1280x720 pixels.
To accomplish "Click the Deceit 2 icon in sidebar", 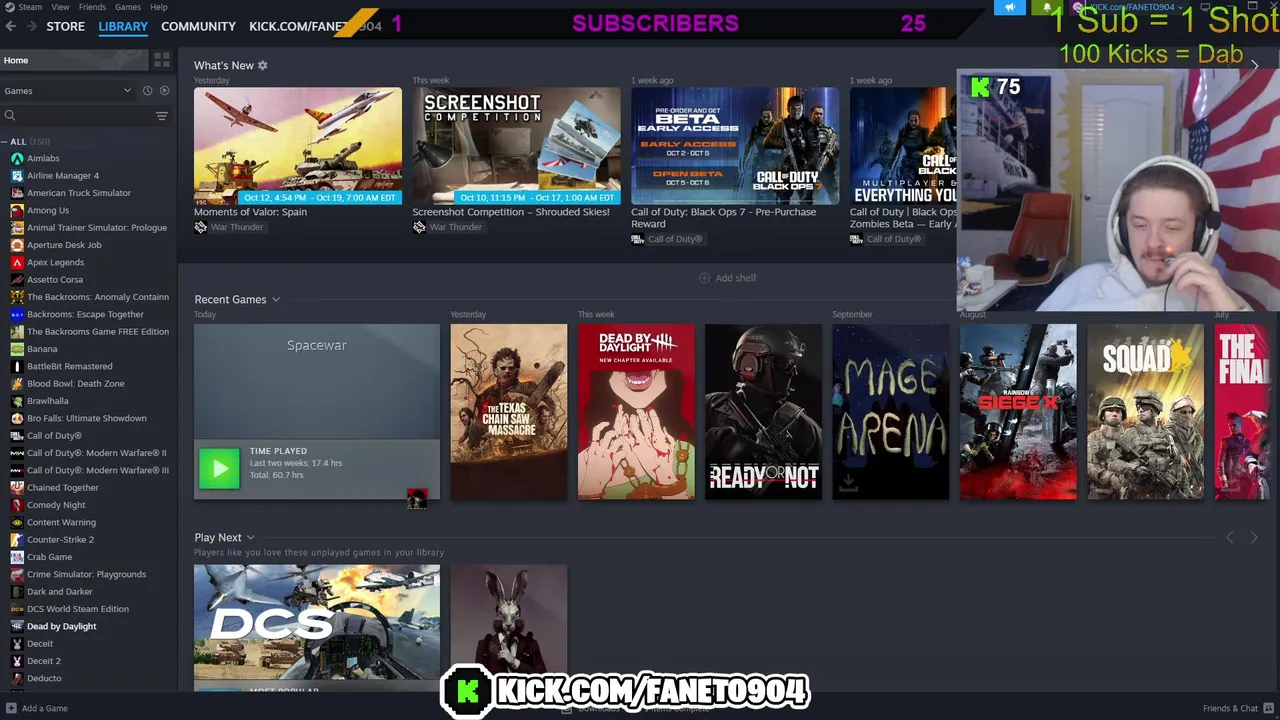I will (x=17, y=661).
